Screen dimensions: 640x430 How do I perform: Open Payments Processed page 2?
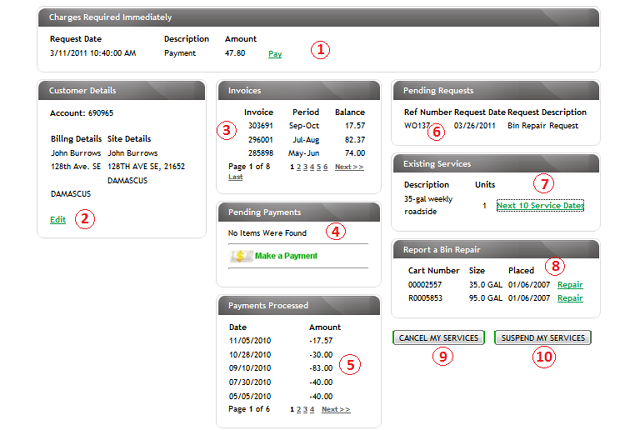[298, 410]
